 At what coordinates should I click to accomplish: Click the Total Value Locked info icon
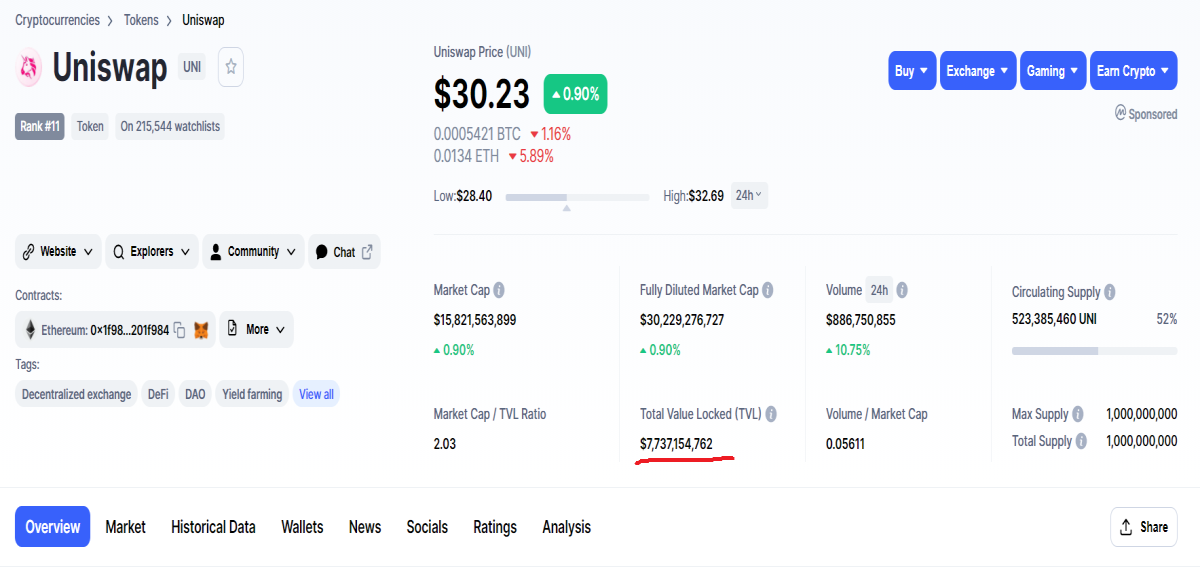tap(771, 414)
